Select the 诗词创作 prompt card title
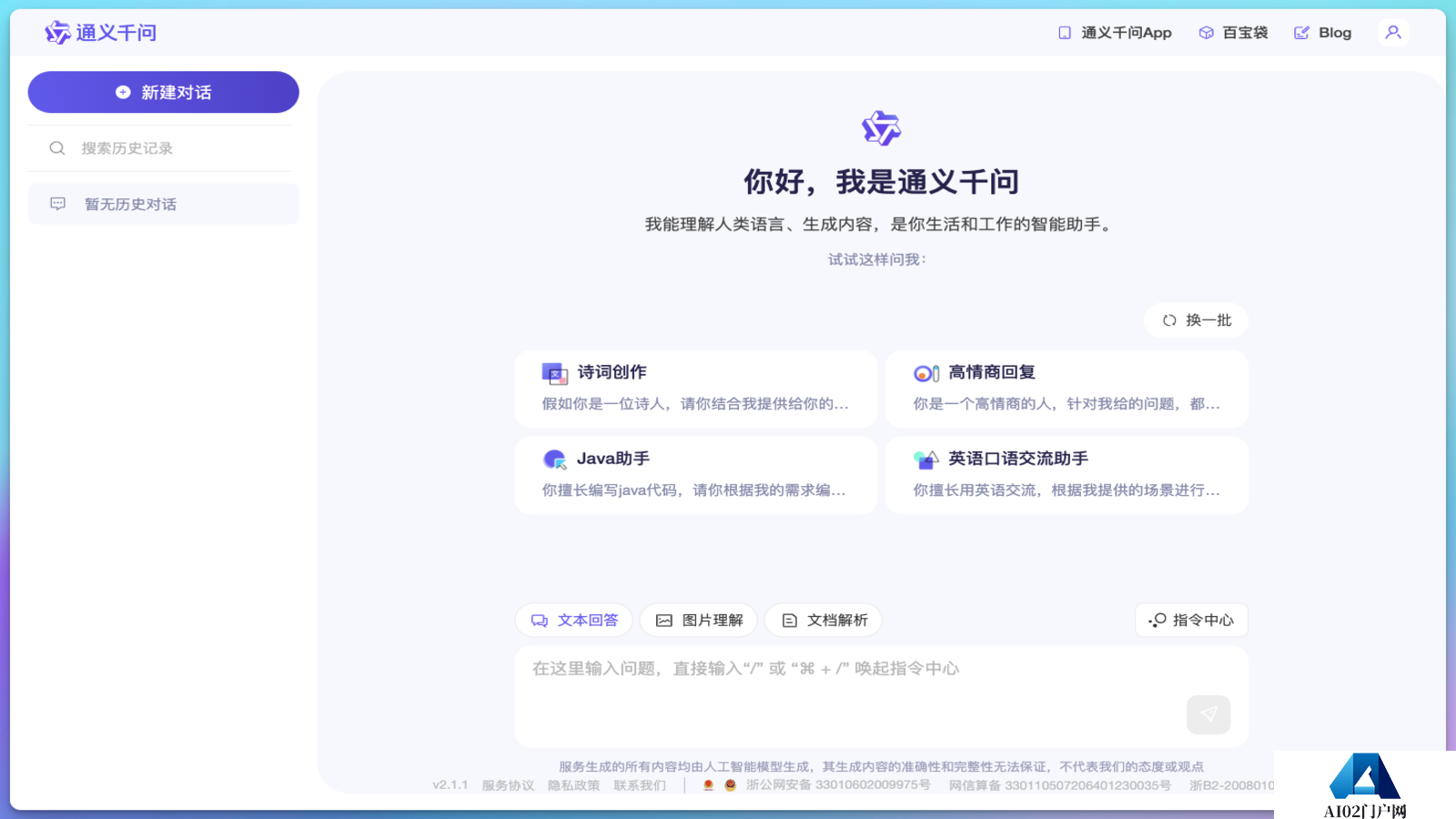The image size is (1456, 819). coord(612,372)
